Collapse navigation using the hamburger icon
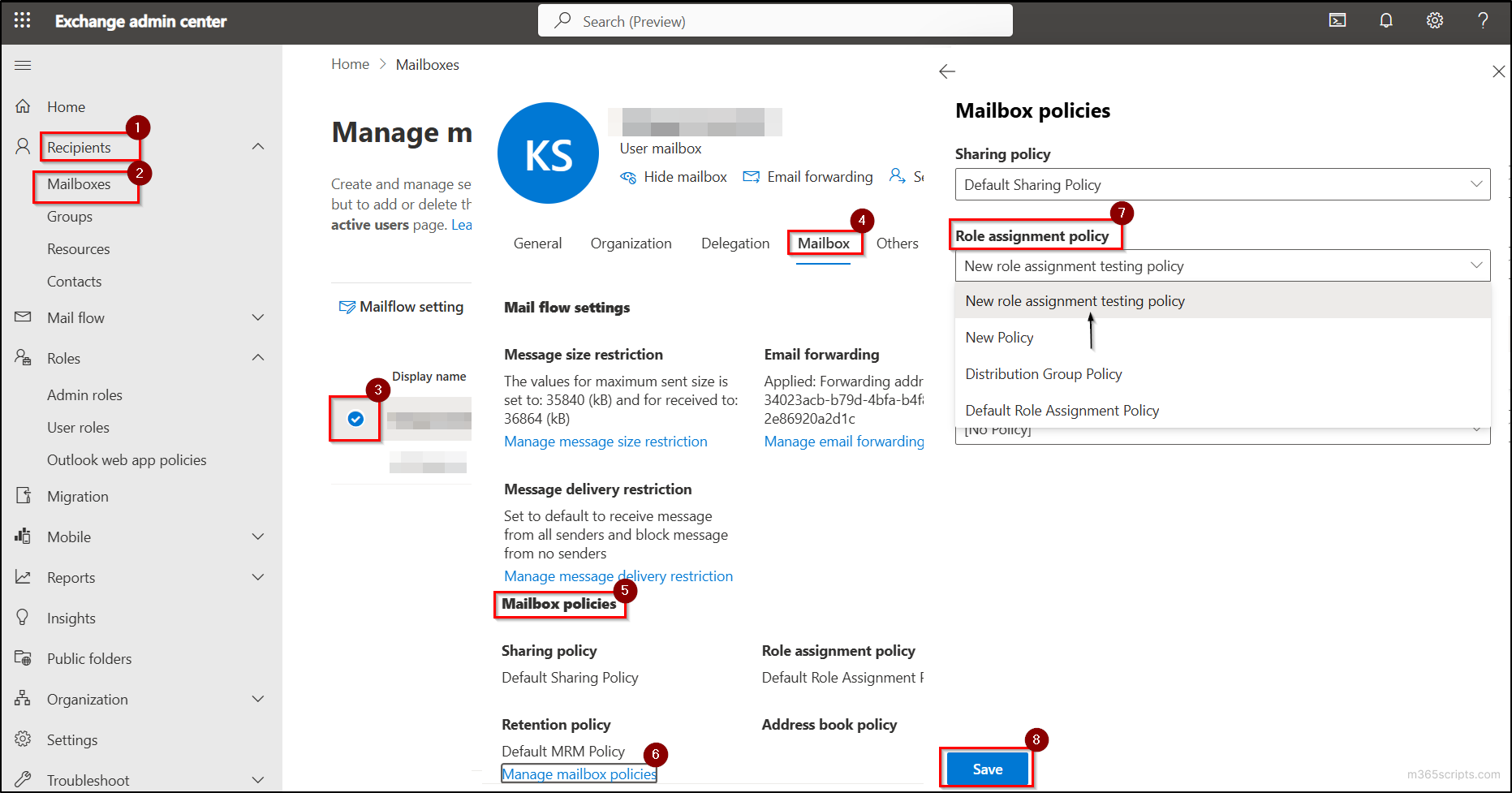This screenshot has height=793, width=1512. pyautogui.click(x=23, y=65)
